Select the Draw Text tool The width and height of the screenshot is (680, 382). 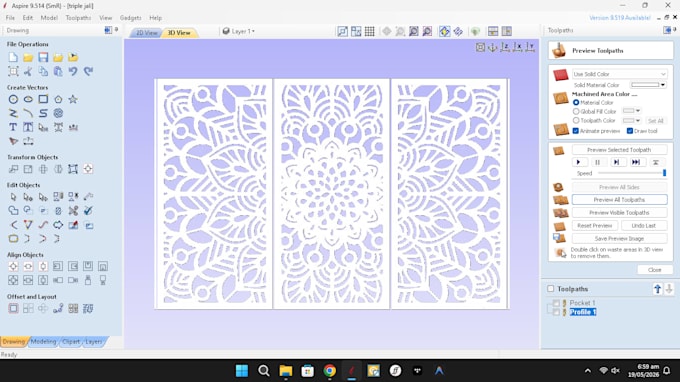13,127
